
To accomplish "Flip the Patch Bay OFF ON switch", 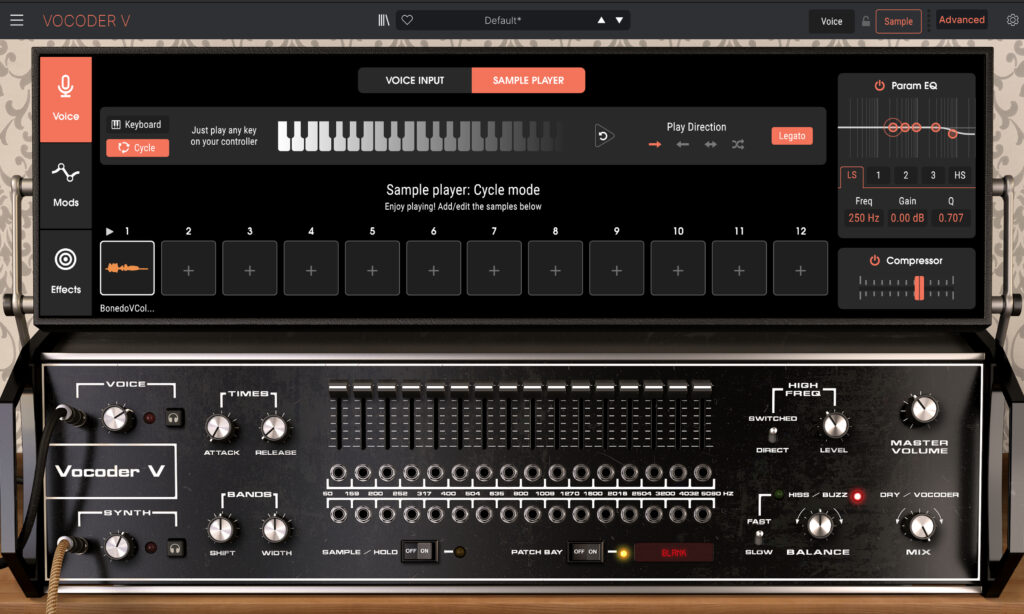I will point(585,551).
